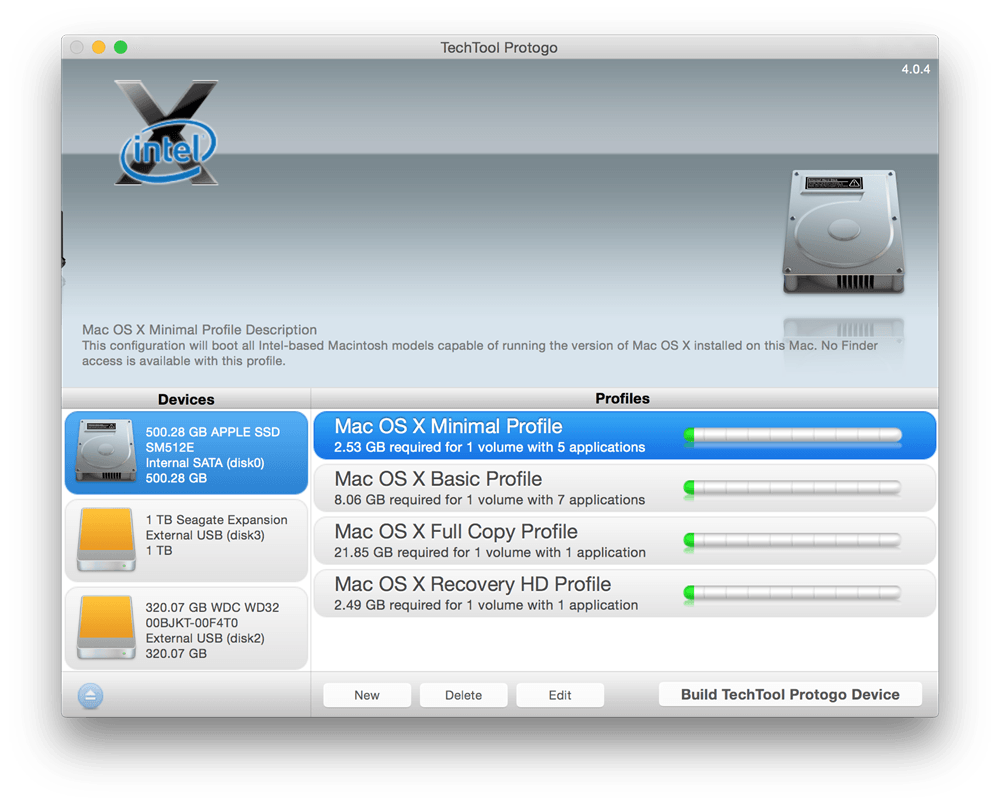This screenshot has height=804, width=1000.
Task: Click 'Internal SATA (disk0)' label
Action: click(x=205, y=463)
